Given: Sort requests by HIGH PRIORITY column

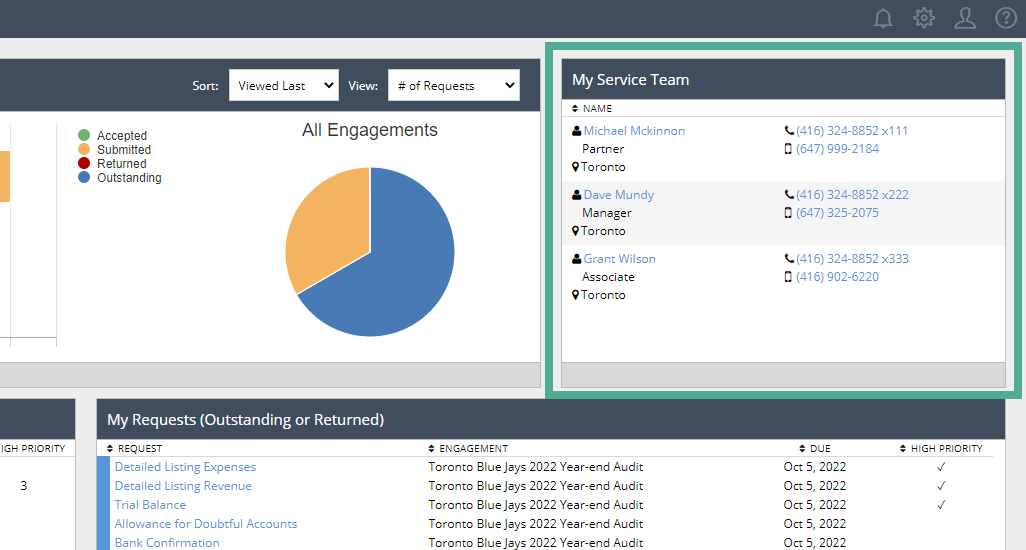Looking at the screenshot, I should tap(945, 448).
